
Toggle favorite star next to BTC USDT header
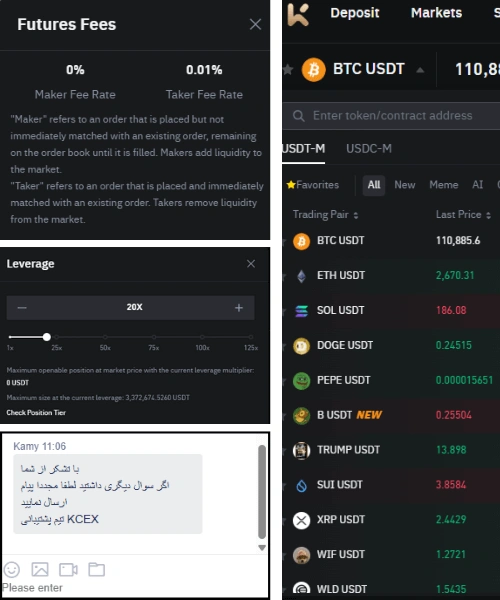[288, 69]
